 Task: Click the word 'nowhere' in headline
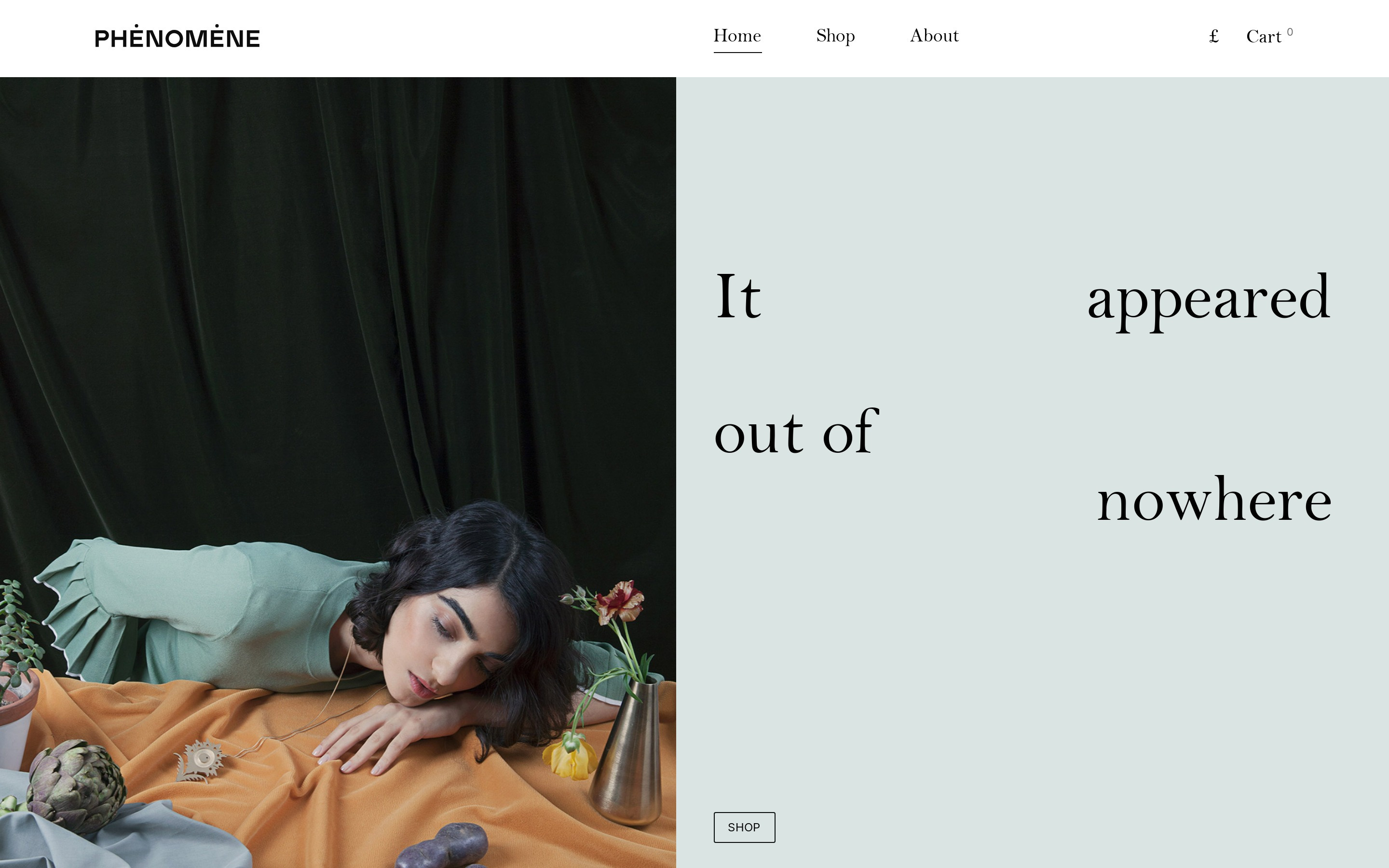pyautogui.click(x=1214, y=499)
